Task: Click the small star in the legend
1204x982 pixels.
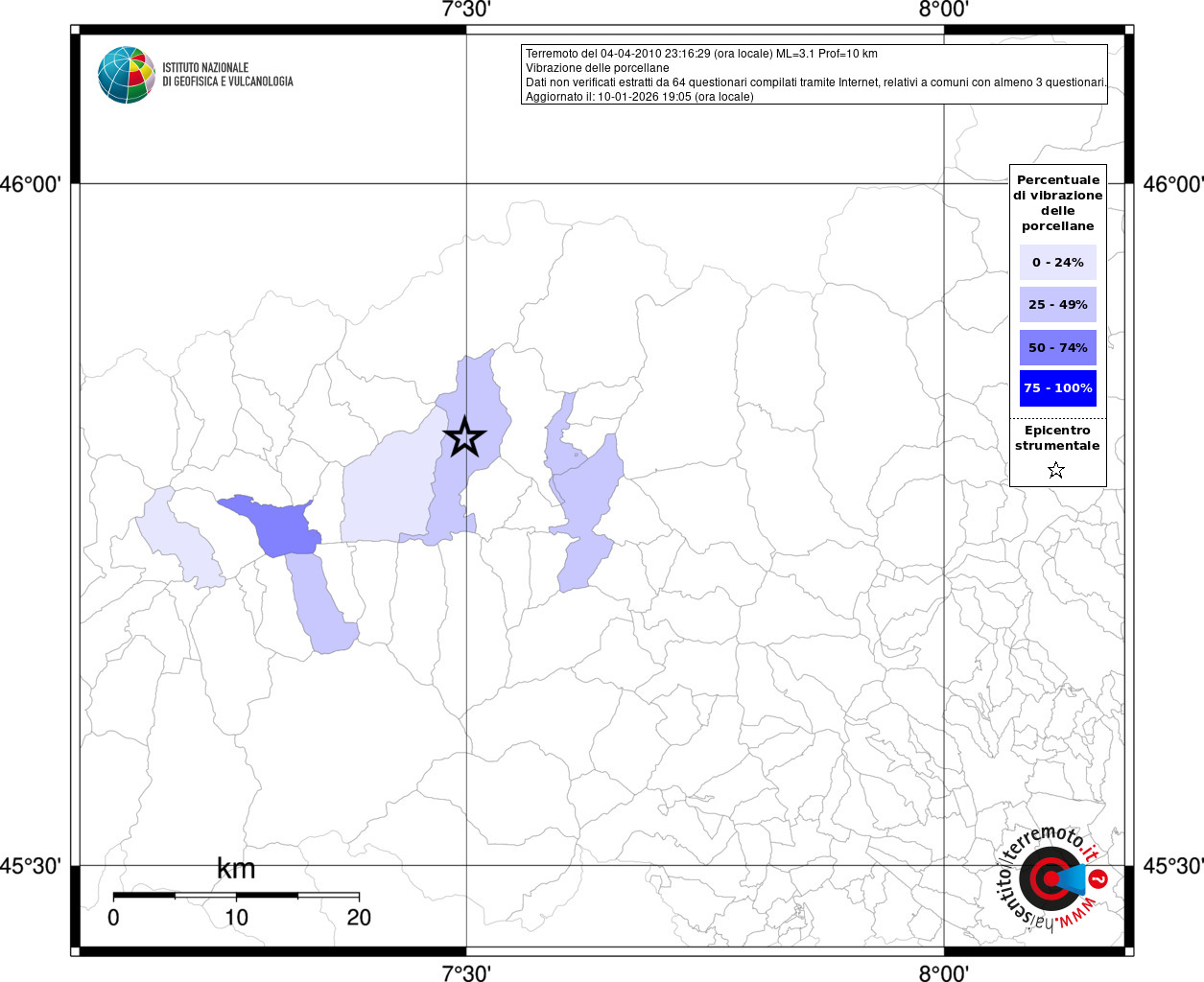Action: (x=1056, y=470)
